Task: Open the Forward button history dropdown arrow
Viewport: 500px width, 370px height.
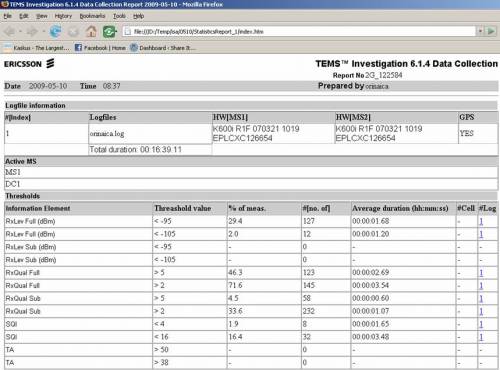Action: coord(44,32)
